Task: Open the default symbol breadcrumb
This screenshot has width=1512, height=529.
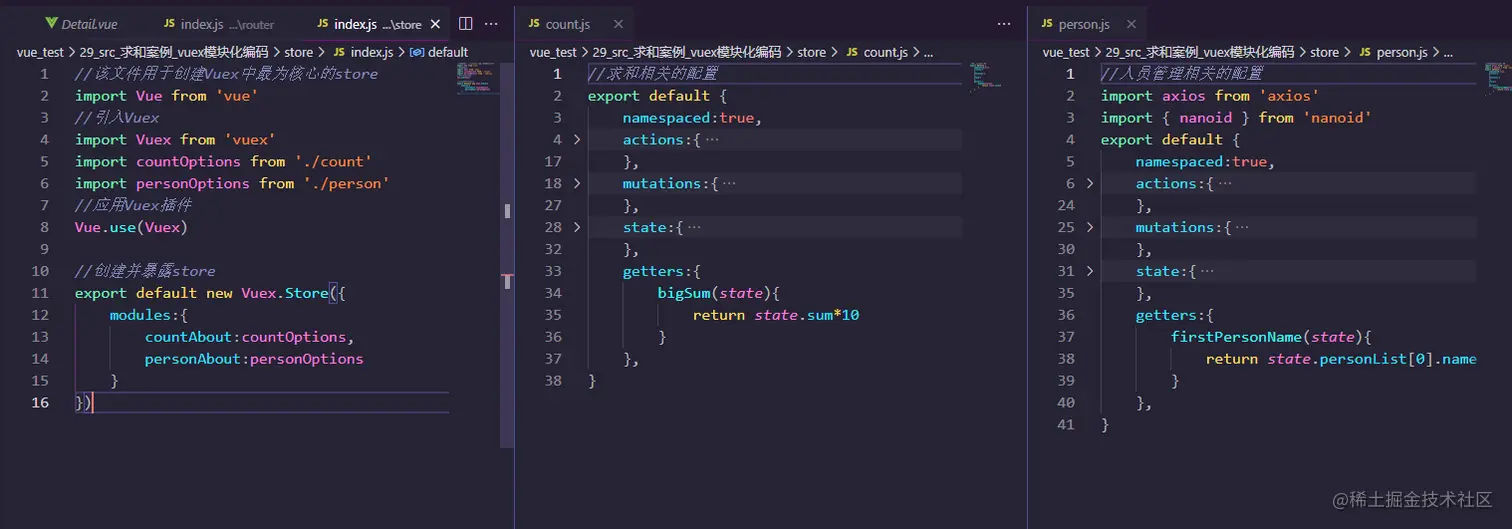Action: point(448,52)
